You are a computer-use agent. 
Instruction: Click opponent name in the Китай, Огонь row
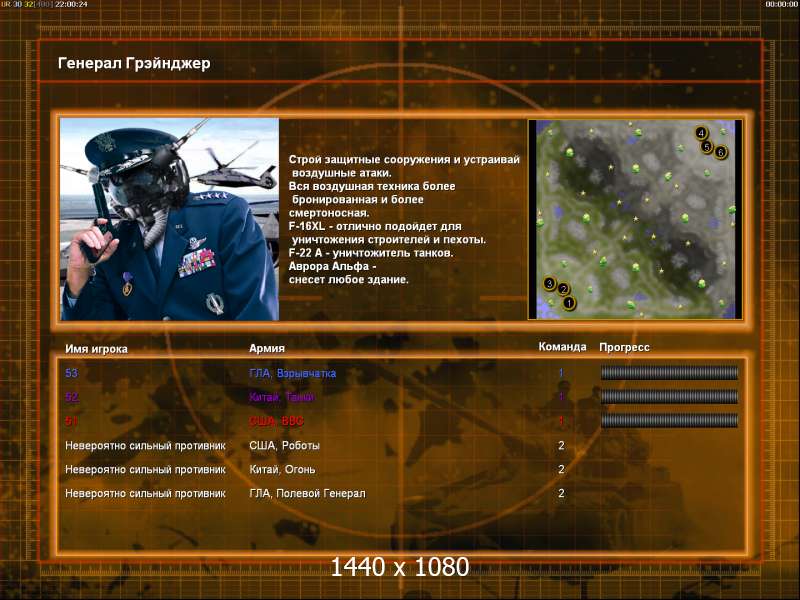(145, 469)
